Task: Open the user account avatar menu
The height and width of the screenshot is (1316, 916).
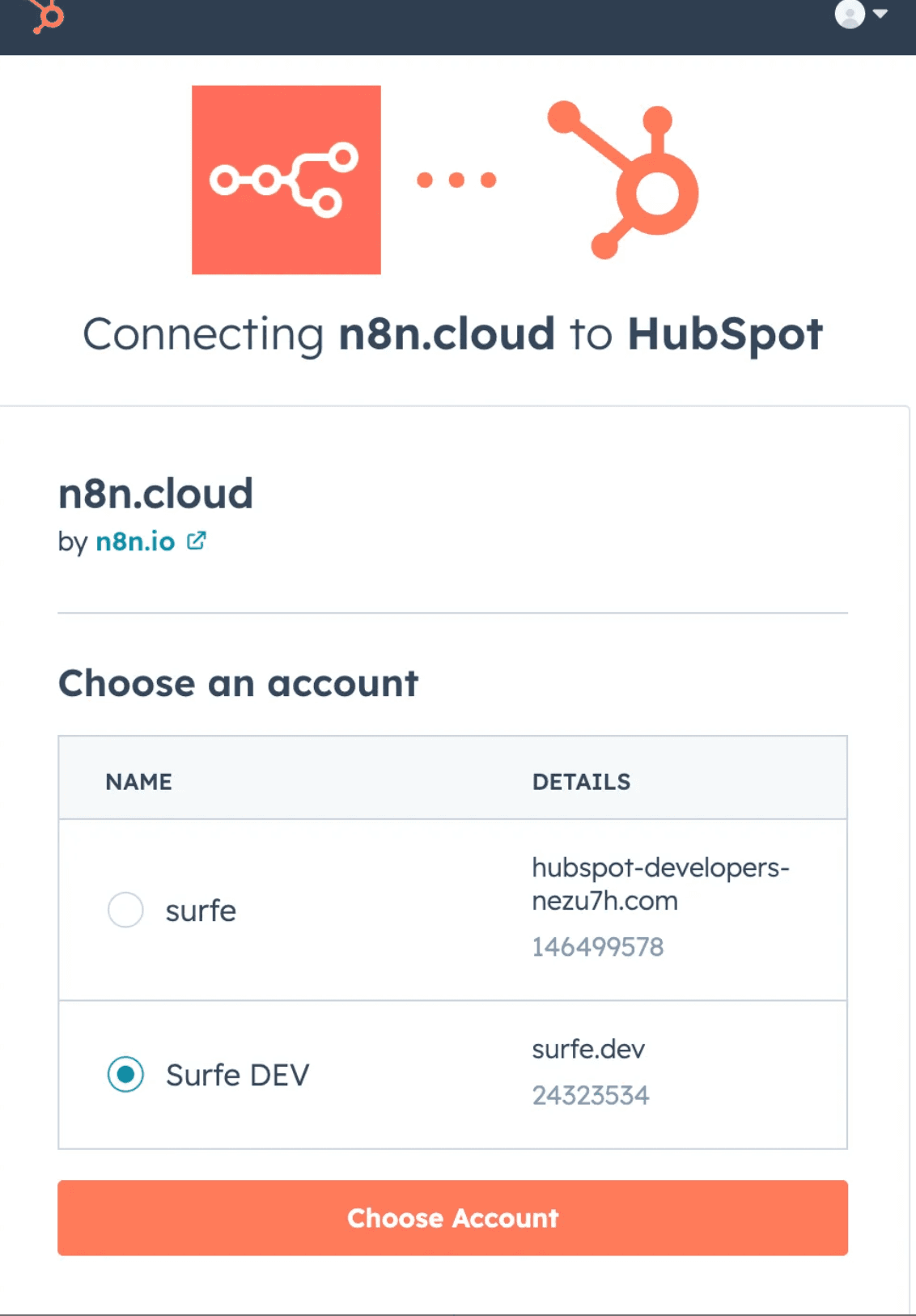Action: 861,14
